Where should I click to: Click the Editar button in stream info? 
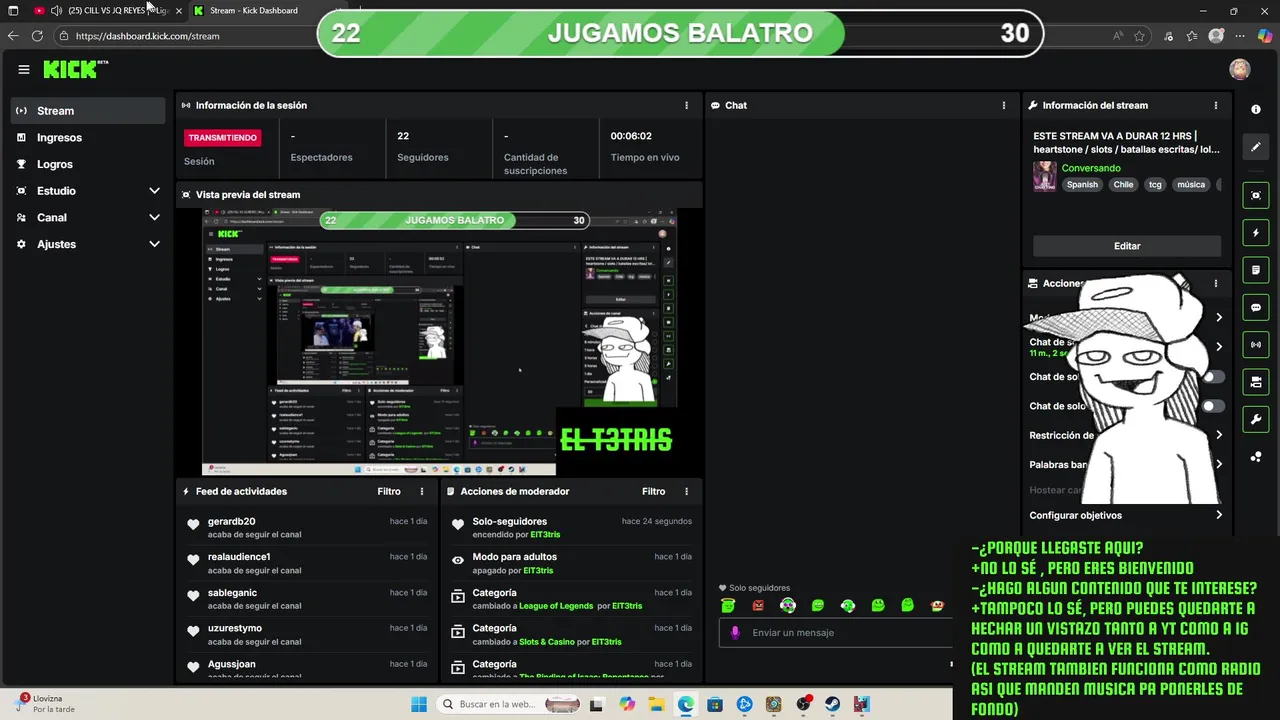(1127, 246)
